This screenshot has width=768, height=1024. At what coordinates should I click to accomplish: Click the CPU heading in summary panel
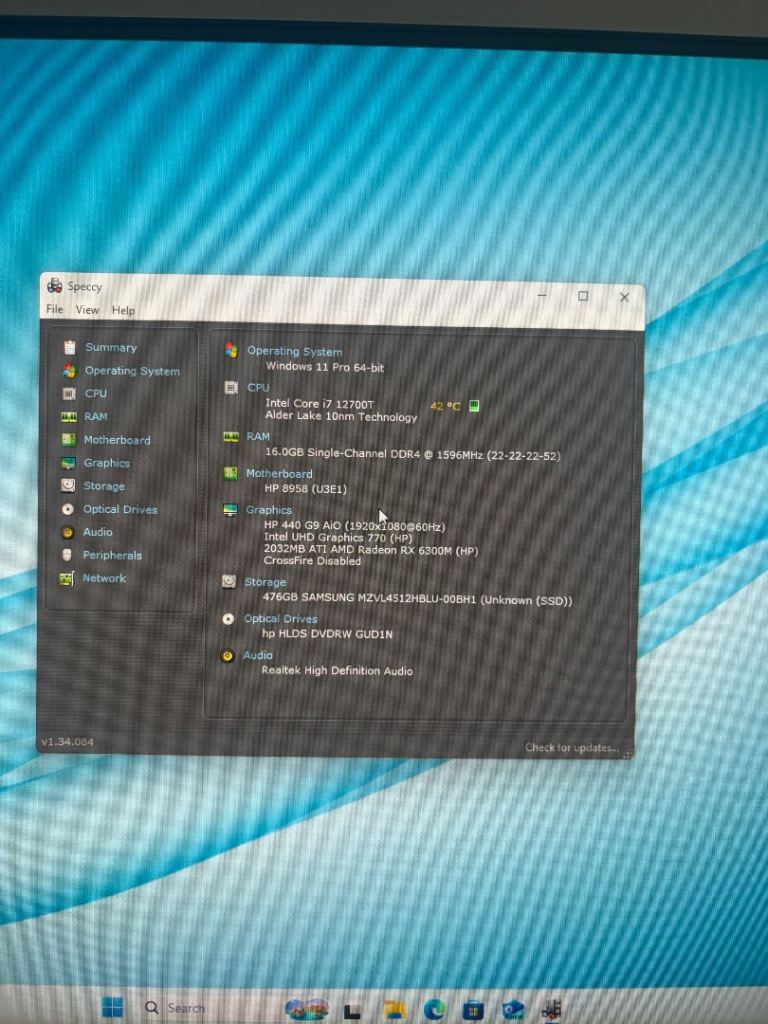click(x=258, y=387)
